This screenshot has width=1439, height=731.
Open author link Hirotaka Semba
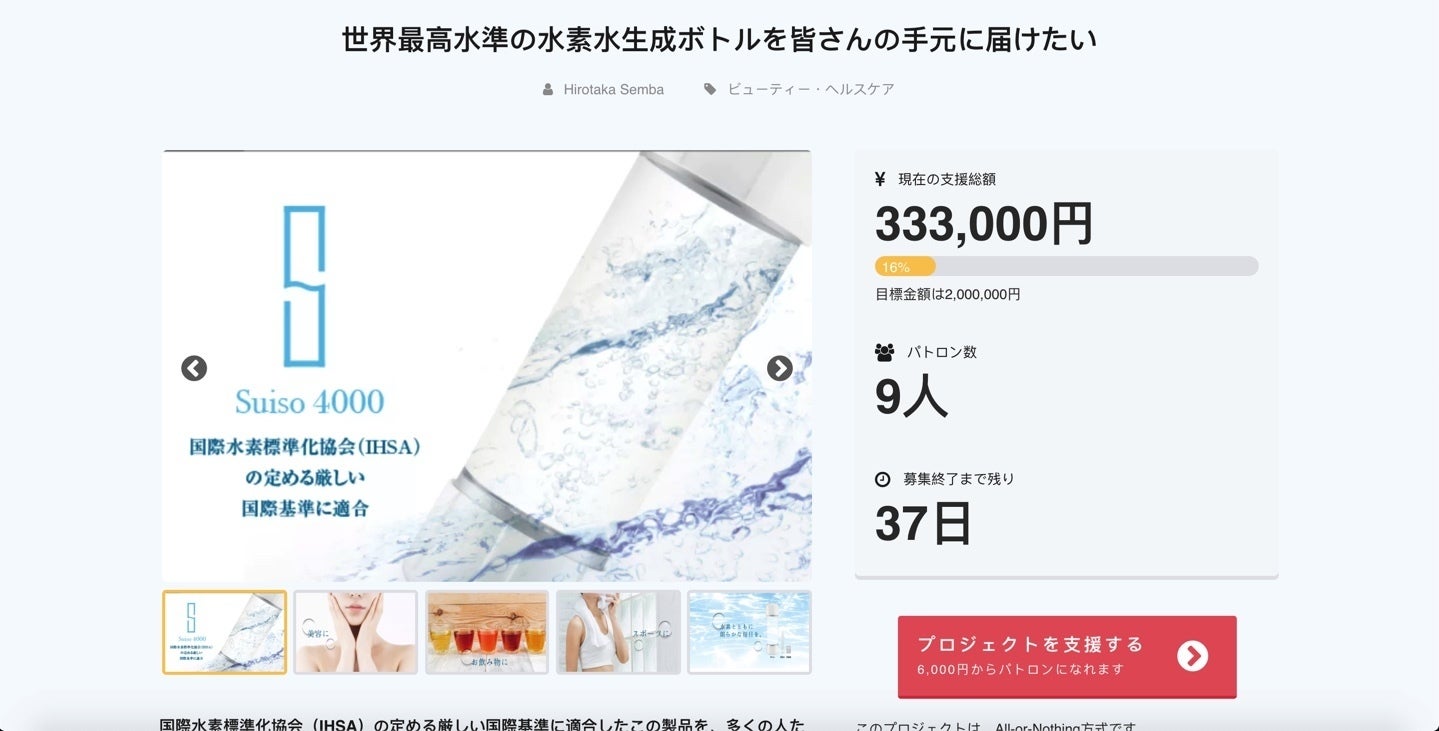614,89
